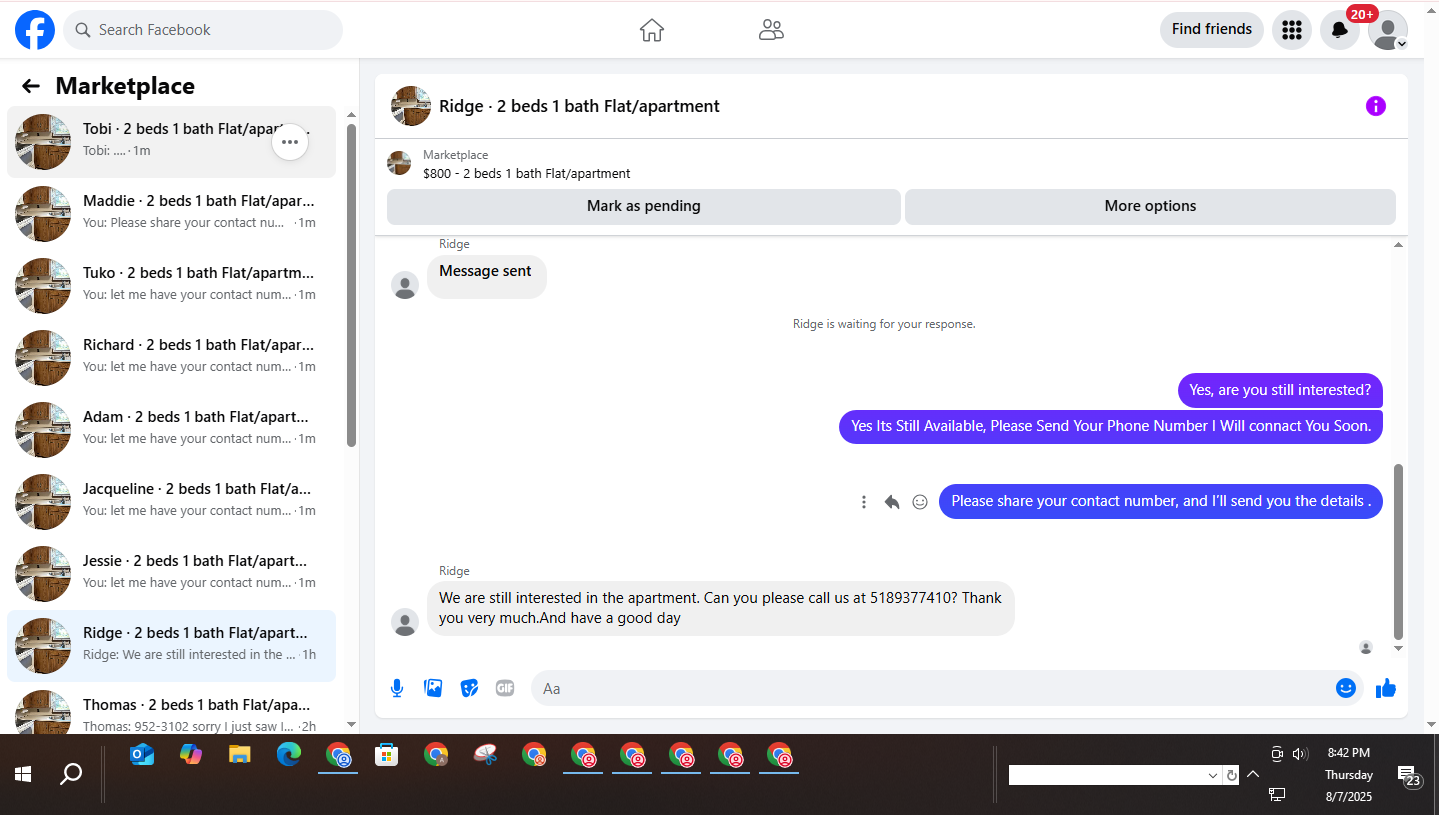1439x815 pixels.
Task: Open the GIF picker
Action: pyautogui.click(x=505, y=688)
